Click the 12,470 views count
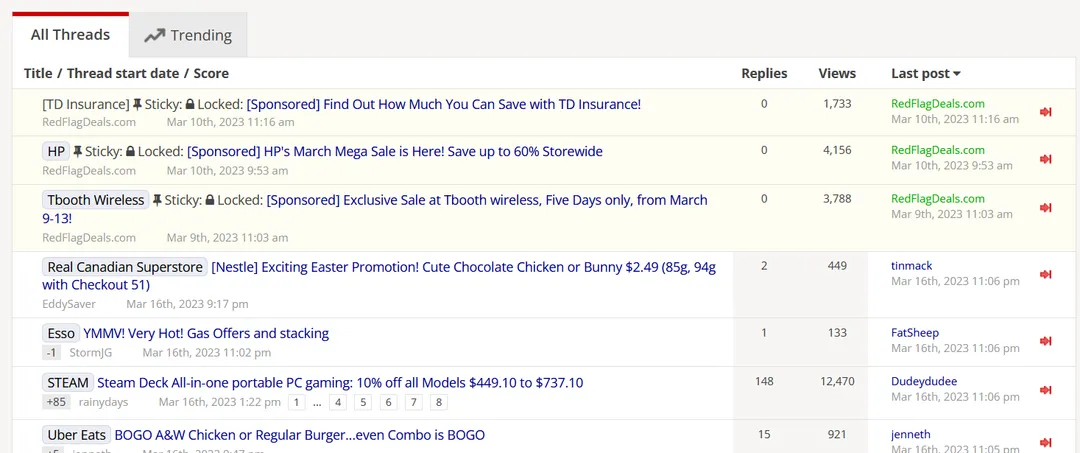Viewport: 1080px width, 453px height. tap(837, 381)
